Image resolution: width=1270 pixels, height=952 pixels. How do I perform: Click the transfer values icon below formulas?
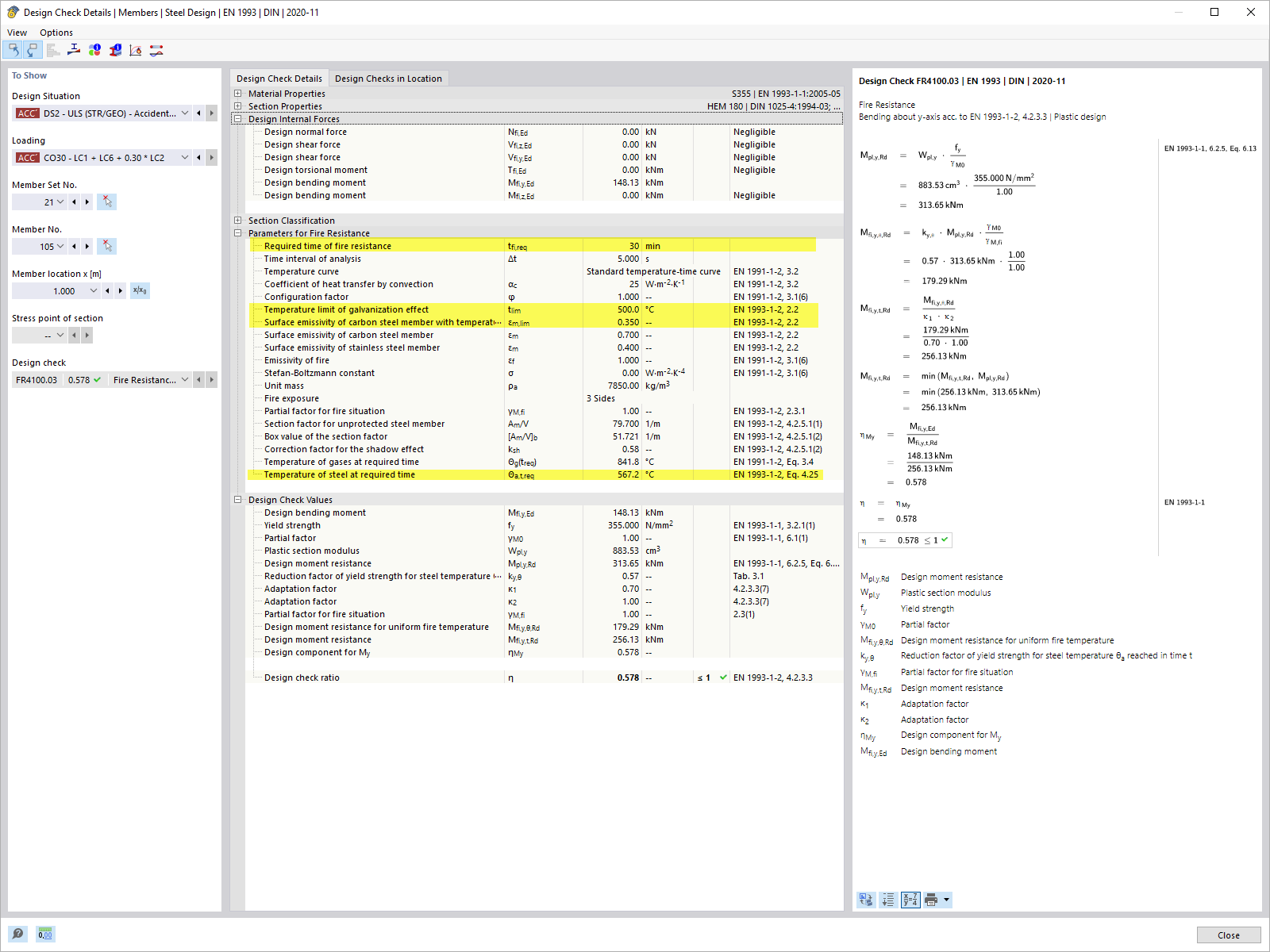[866, 899]
